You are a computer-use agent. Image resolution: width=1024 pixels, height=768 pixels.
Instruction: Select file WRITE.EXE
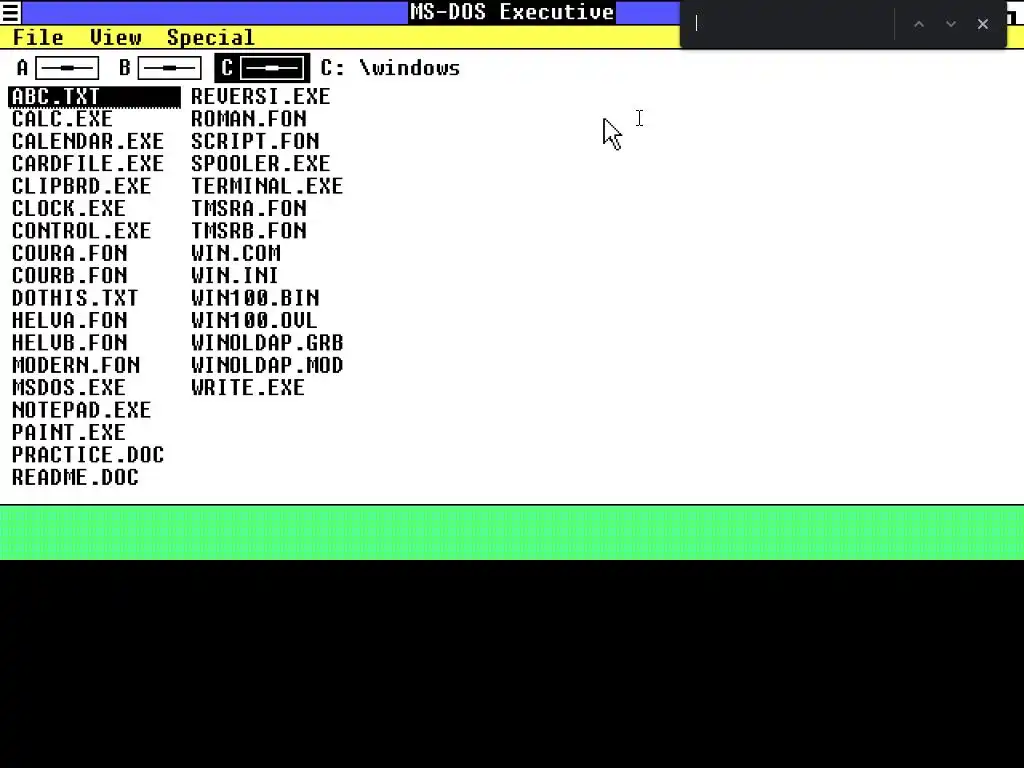click(248, 387)
